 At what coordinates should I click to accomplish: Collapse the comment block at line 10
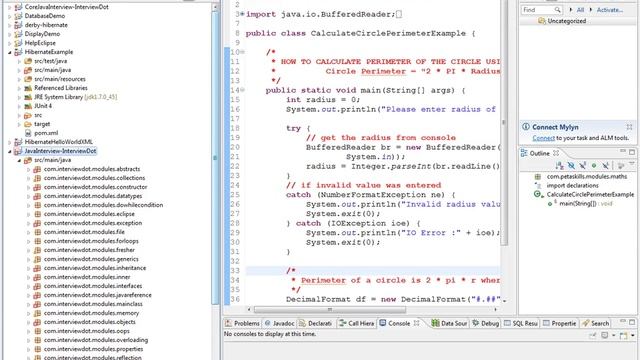tap(242, 52)
